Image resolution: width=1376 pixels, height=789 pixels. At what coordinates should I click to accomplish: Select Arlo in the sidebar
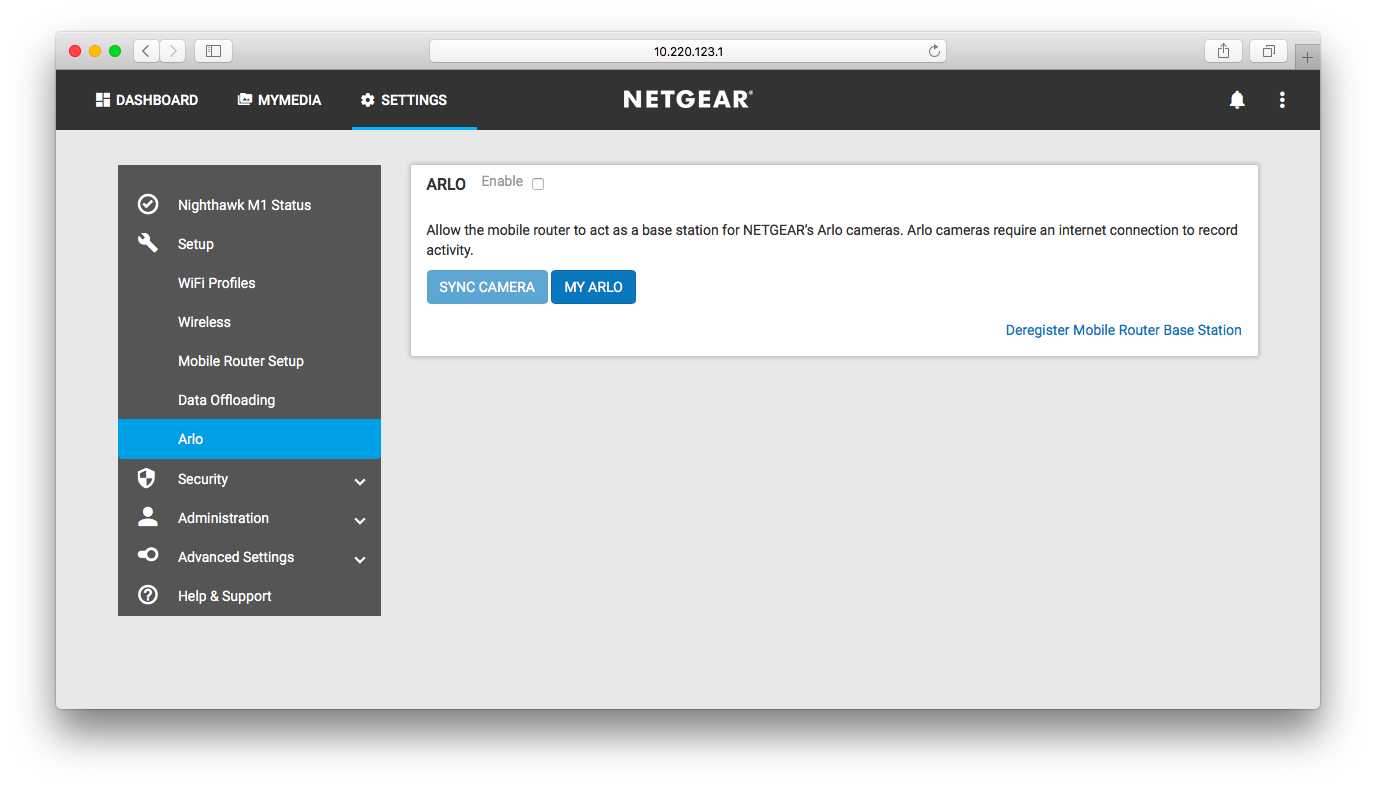(249, 438)
